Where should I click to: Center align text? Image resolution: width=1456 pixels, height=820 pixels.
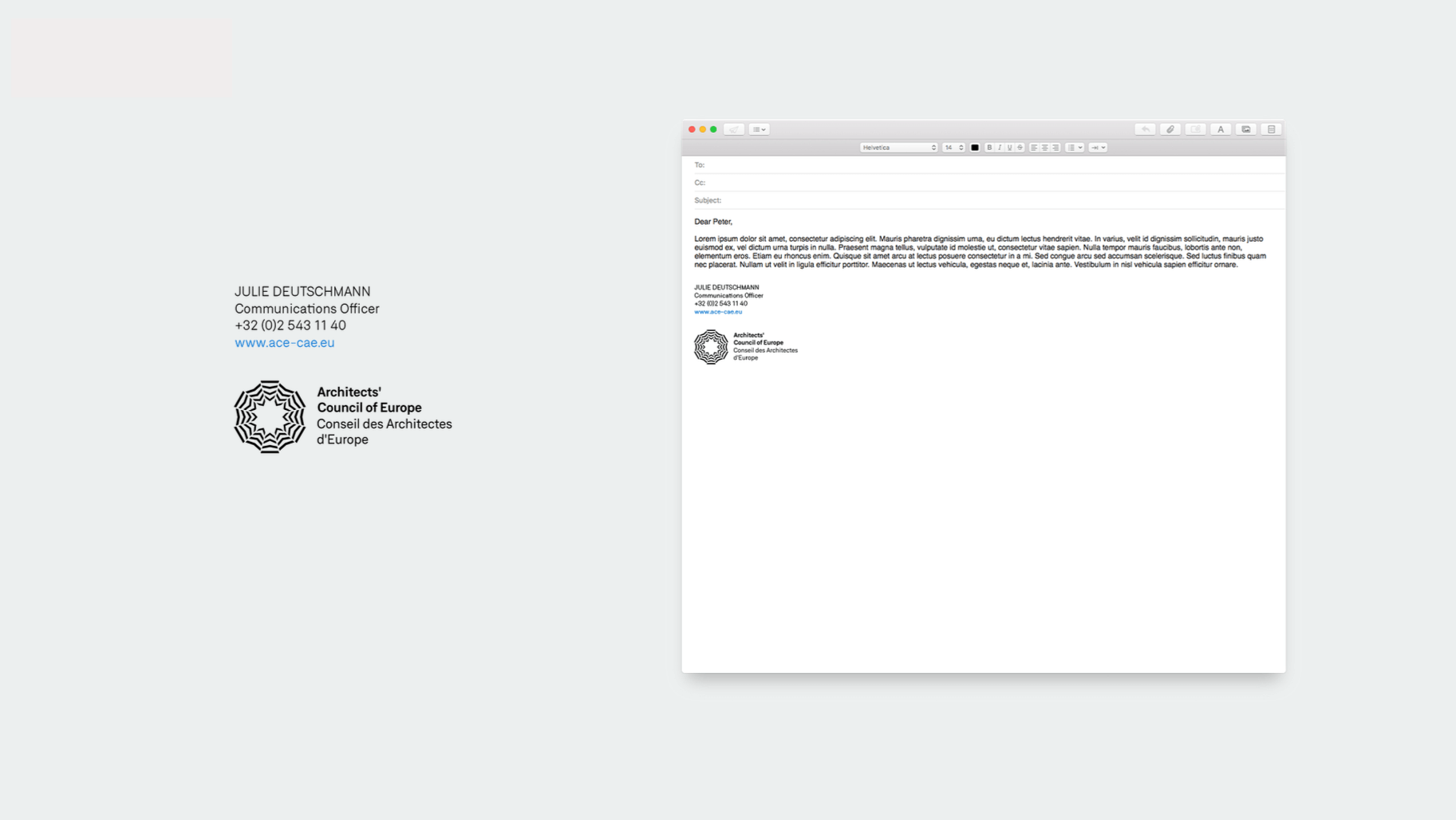coord(1044,148)
